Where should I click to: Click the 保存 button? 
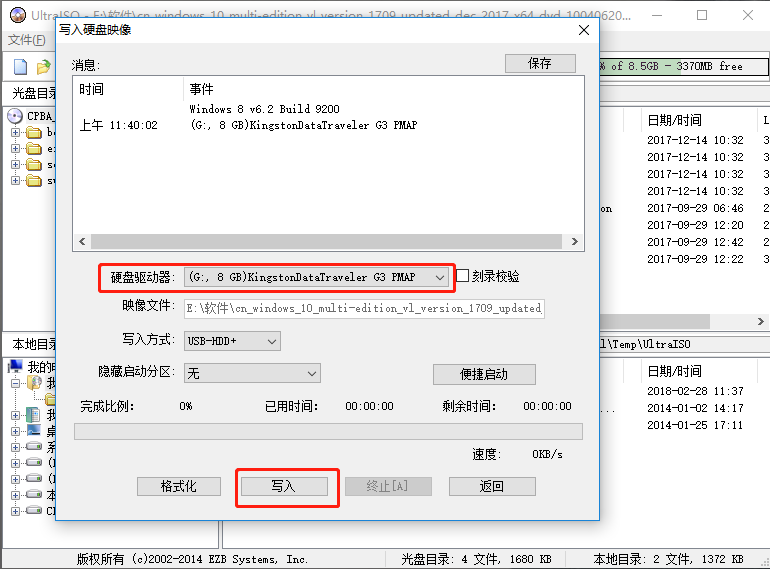pyautogui.click(x=540, y=63)
